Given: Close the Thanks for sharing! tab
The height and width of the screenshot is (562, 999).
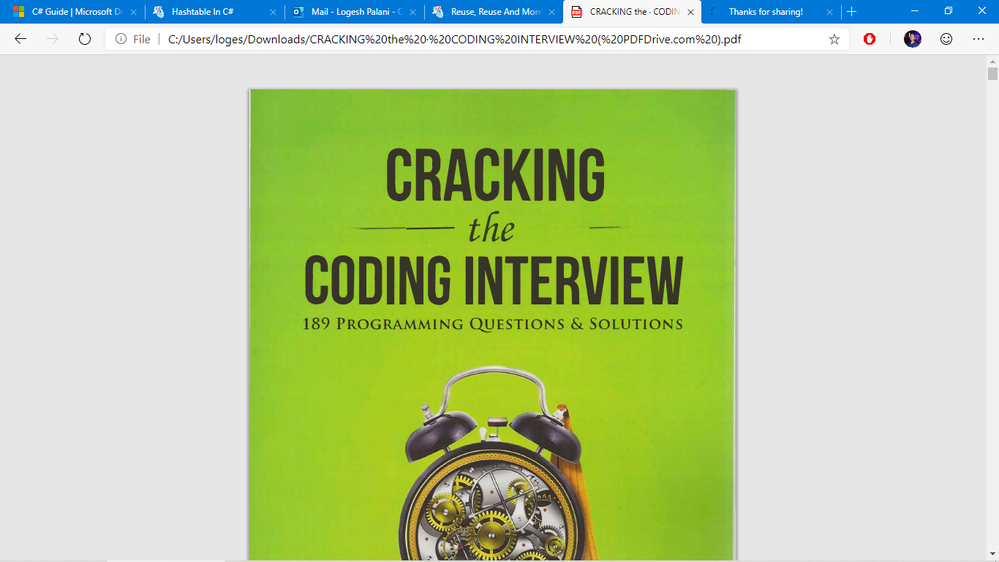Looking at the screenshot, I should click(x=830, y=12).
